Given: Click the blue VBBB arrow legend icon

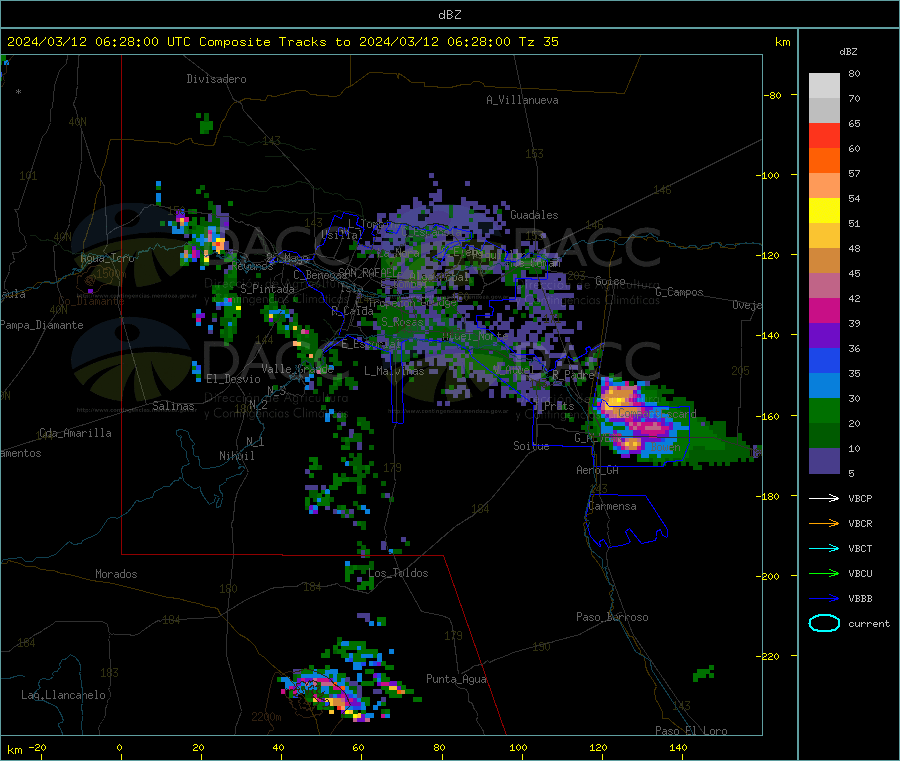Looking at the screenshot, I should pyautogui.click(x=824, y=599).
